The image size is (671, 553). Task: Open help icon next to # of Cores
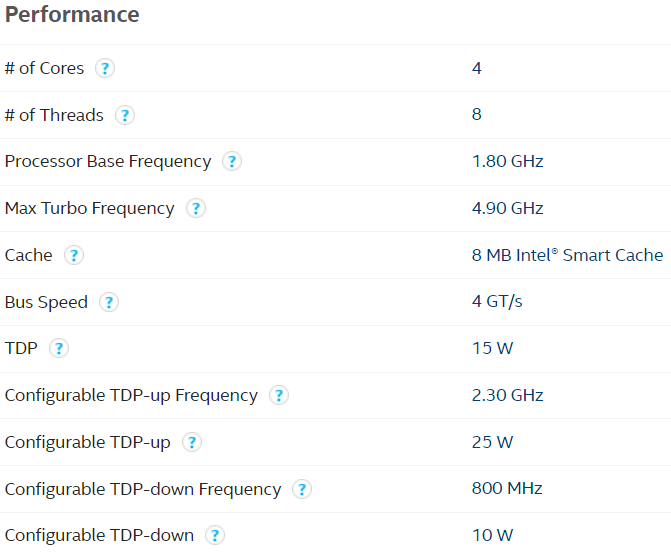point(105,68)
